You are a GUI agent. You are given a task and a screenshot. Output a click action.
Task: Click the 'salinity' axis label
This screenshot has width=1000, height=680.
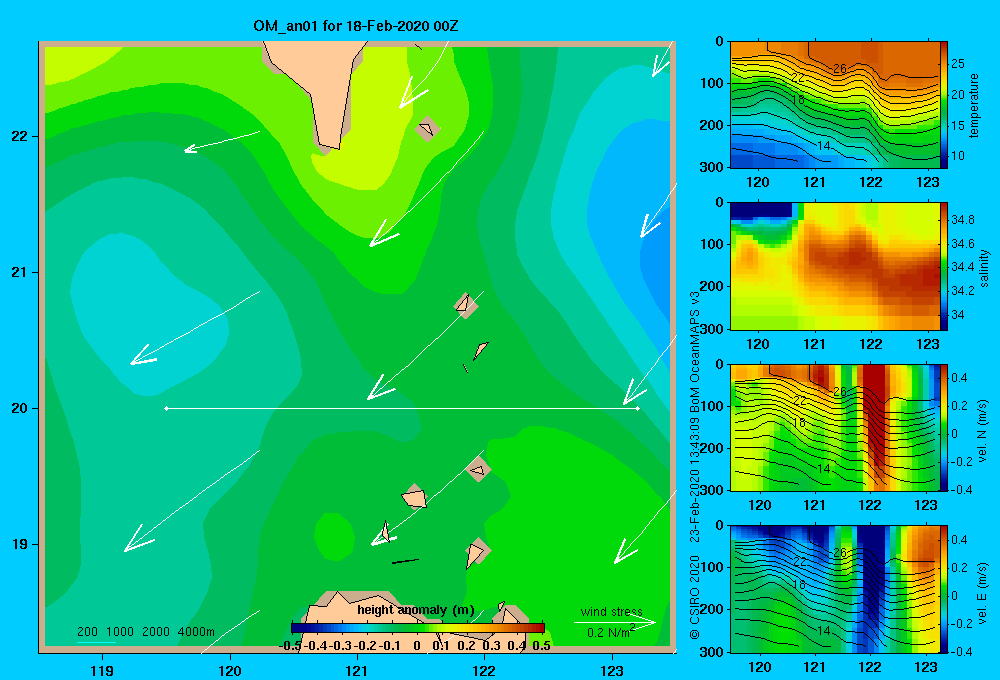[983, 268]
